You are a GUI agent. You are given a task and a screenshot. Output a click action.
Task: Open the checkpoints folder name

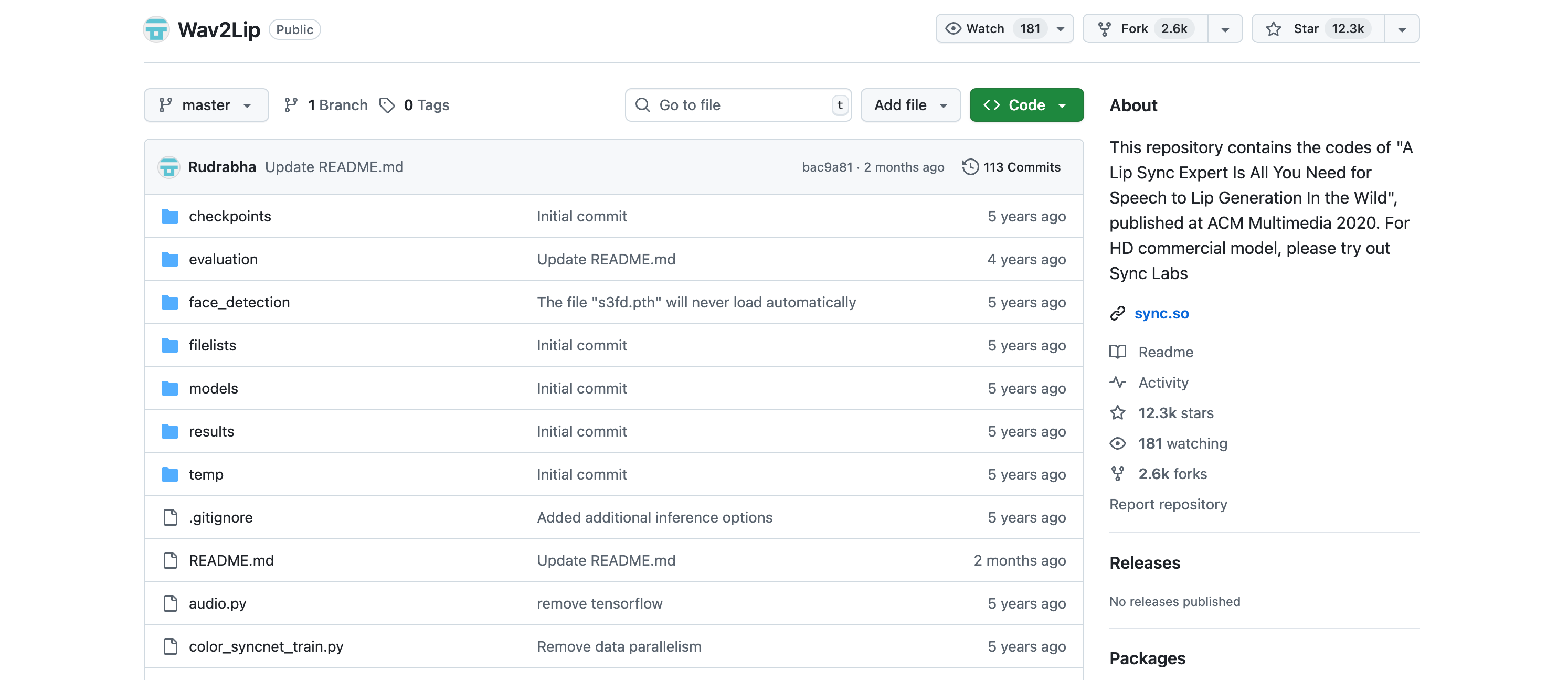[x=229, y=216]
